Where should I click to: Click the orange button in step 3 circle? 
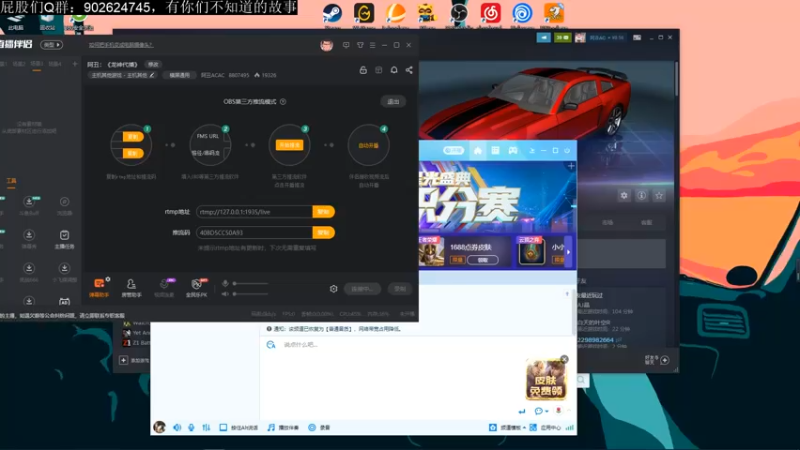click(x=289, y=145)
